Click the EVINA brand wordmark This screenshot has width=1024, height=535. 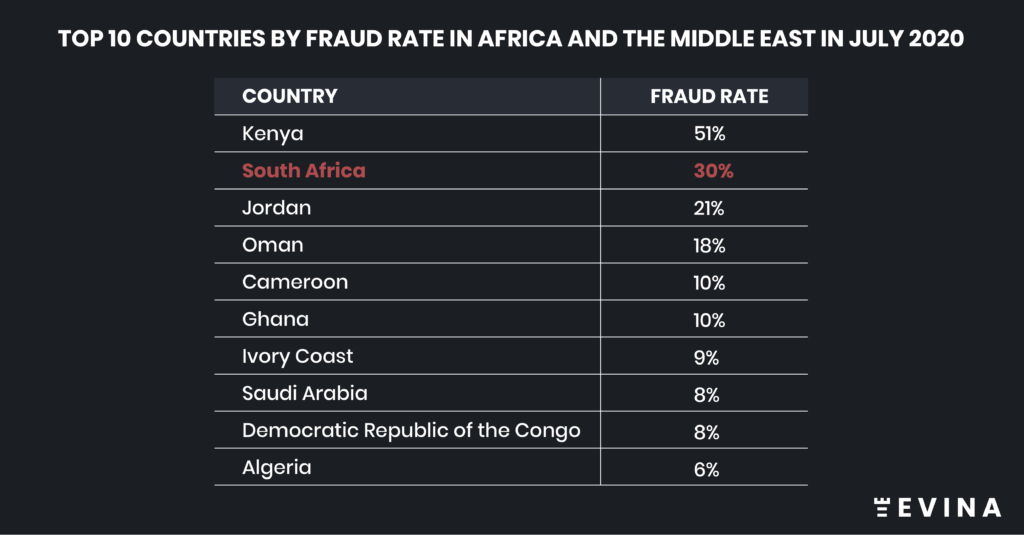coord(950,508)
